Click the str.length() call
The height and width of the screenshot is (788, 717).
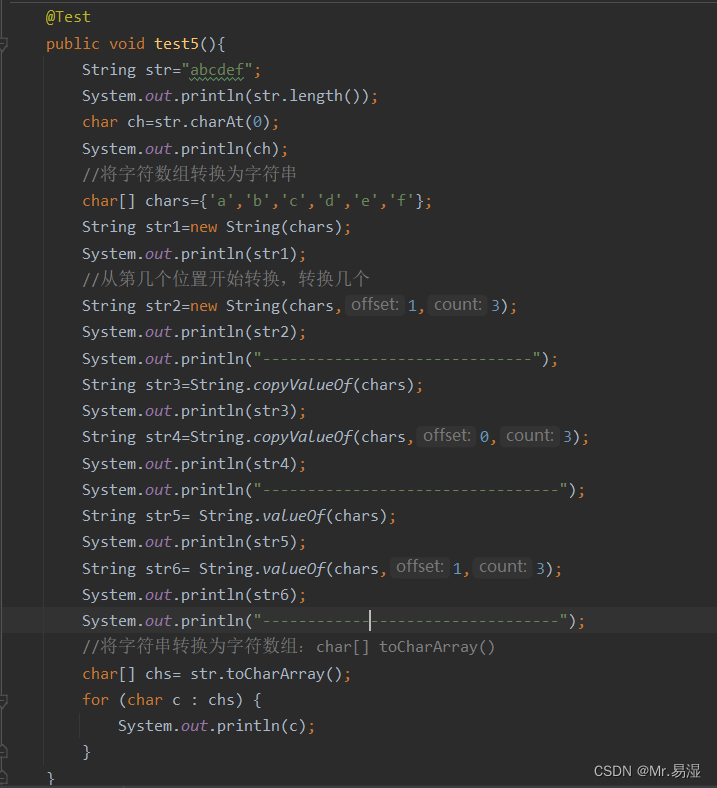point(311,96)
